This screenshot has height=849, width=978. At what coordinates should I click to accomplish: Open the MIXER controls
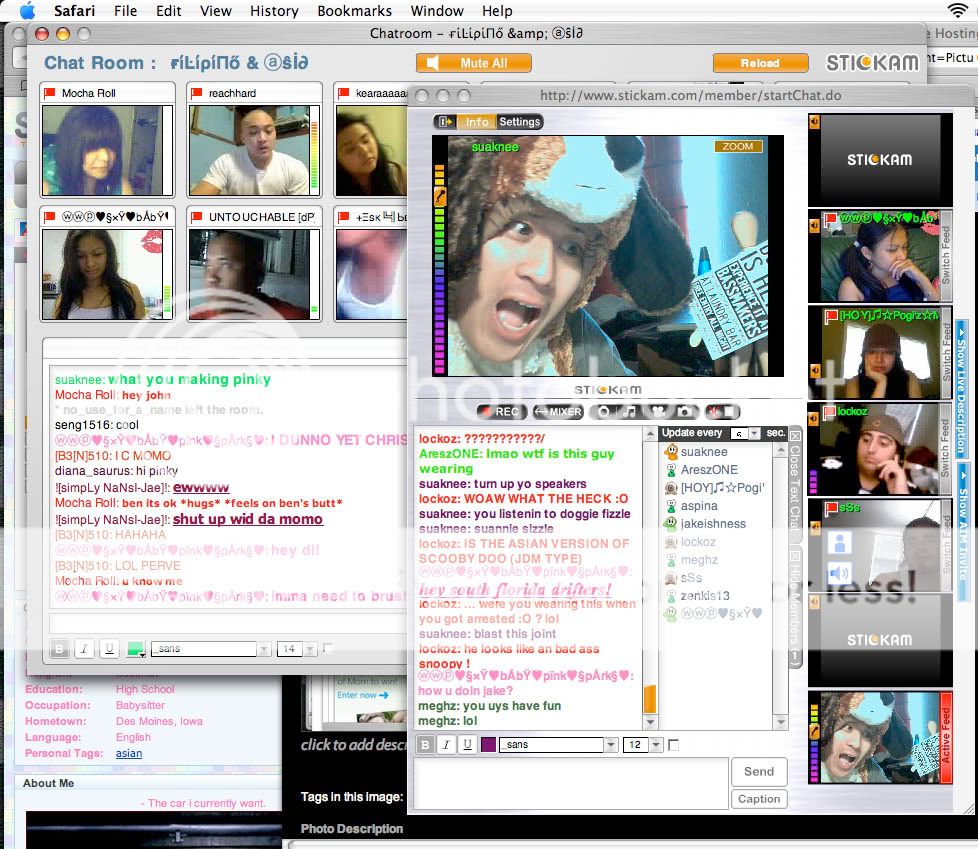[556, 411]
